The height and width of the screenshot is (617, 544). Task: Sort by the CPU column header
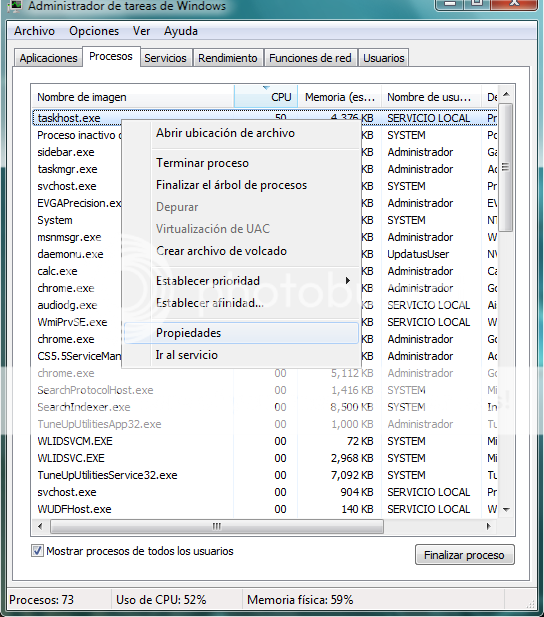[x=266, y=97]
